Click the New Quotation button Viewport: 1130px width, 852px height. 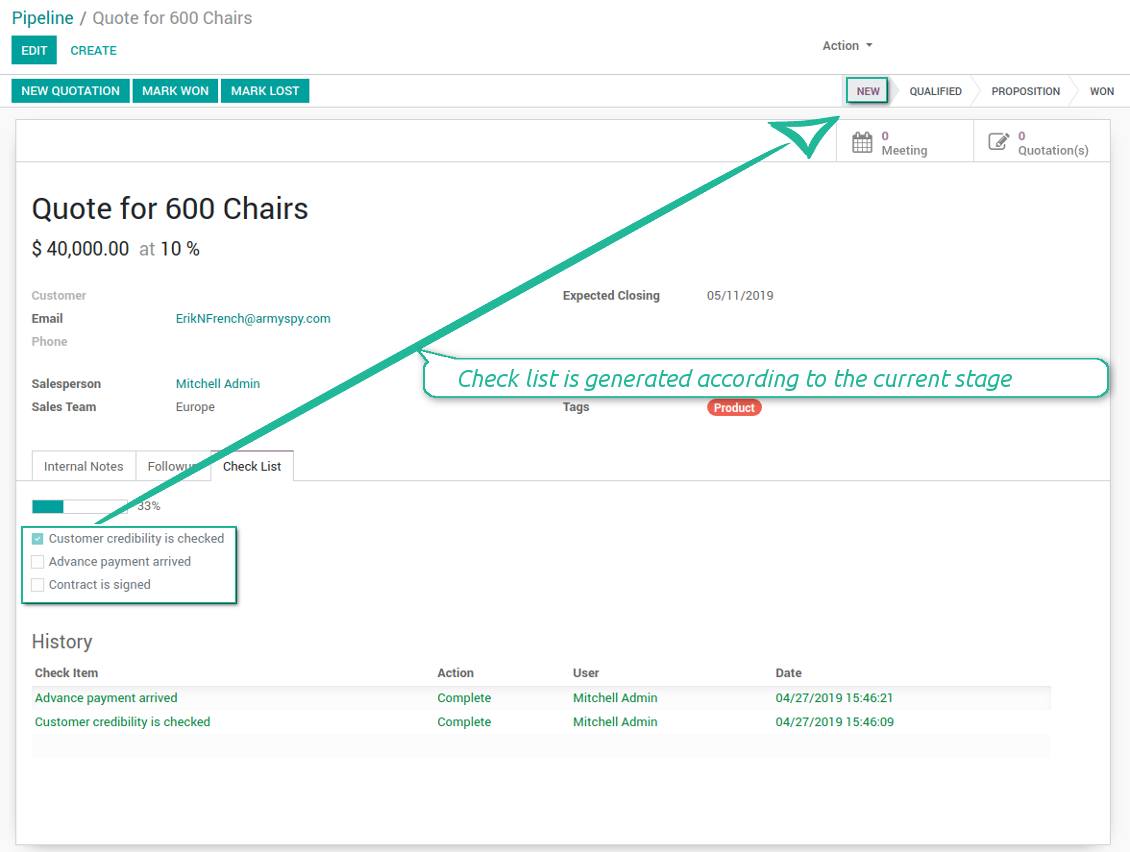(71, 91)
